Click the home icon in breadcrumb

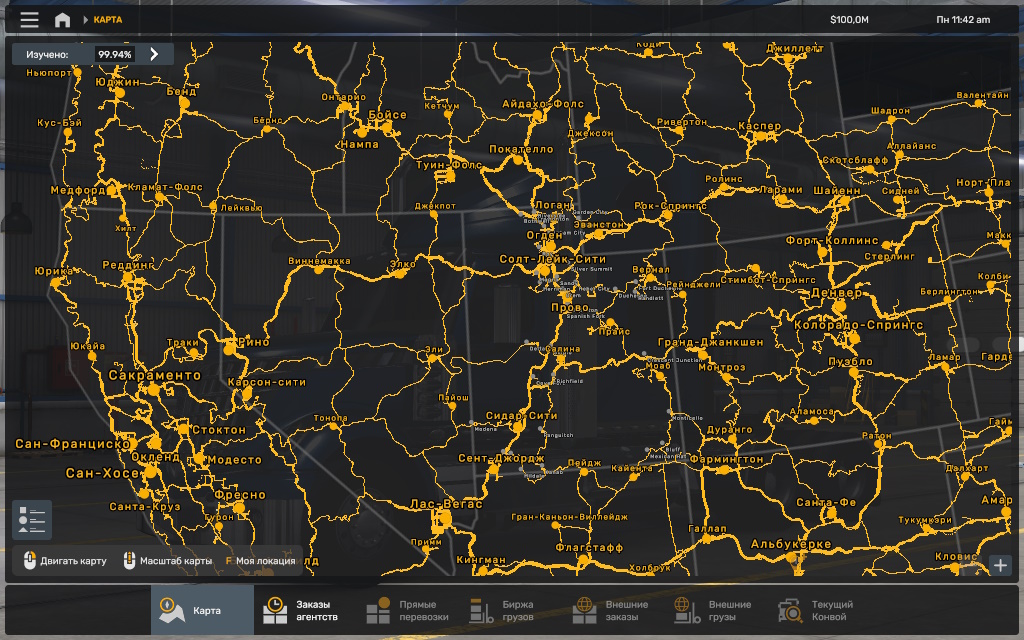pyautogui.click(x=62, y=20)
